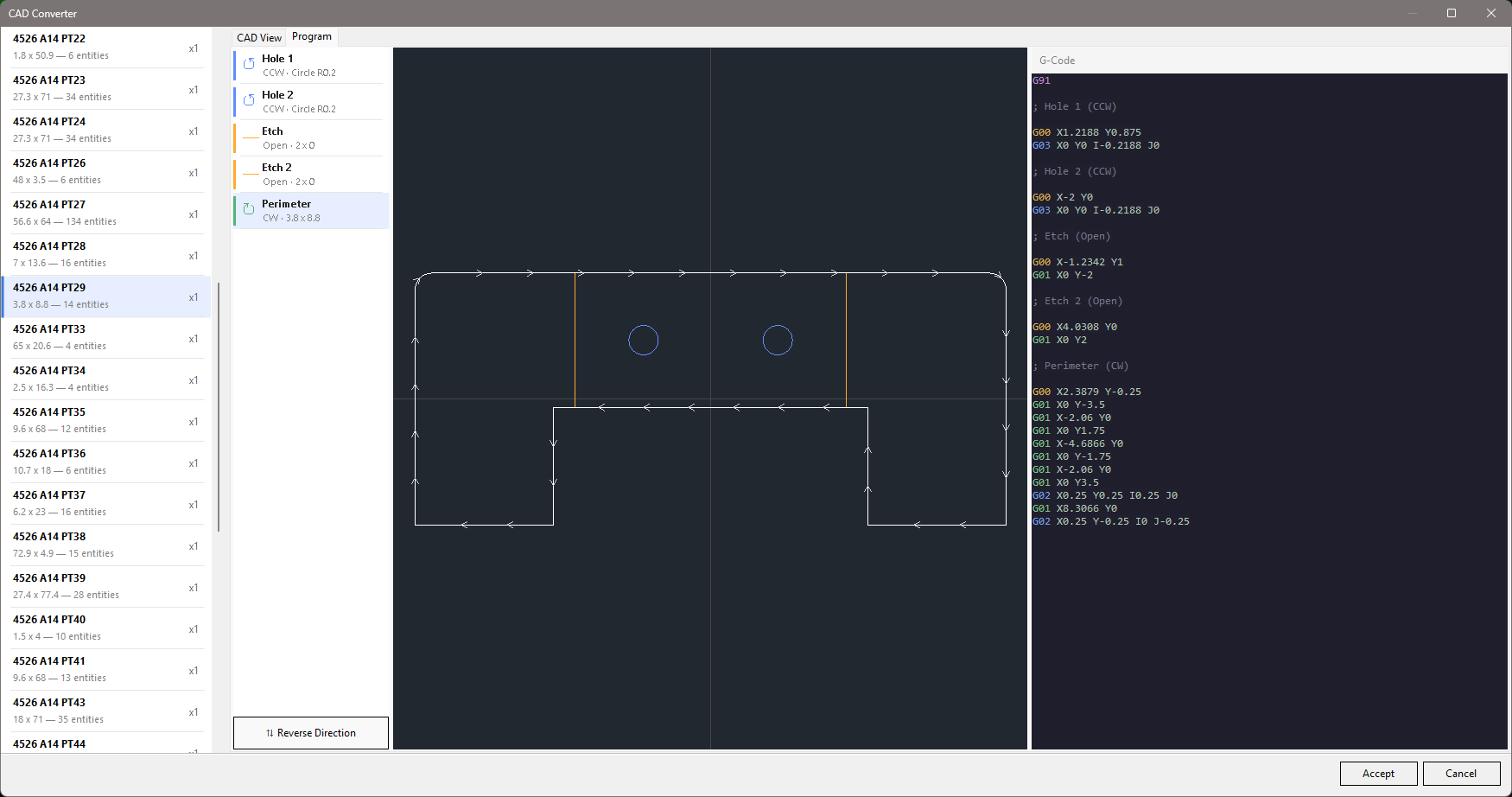Click the counterclockwise circle icon beside Hole 2
The image size is (1512, 797).
tap(249, 100)
